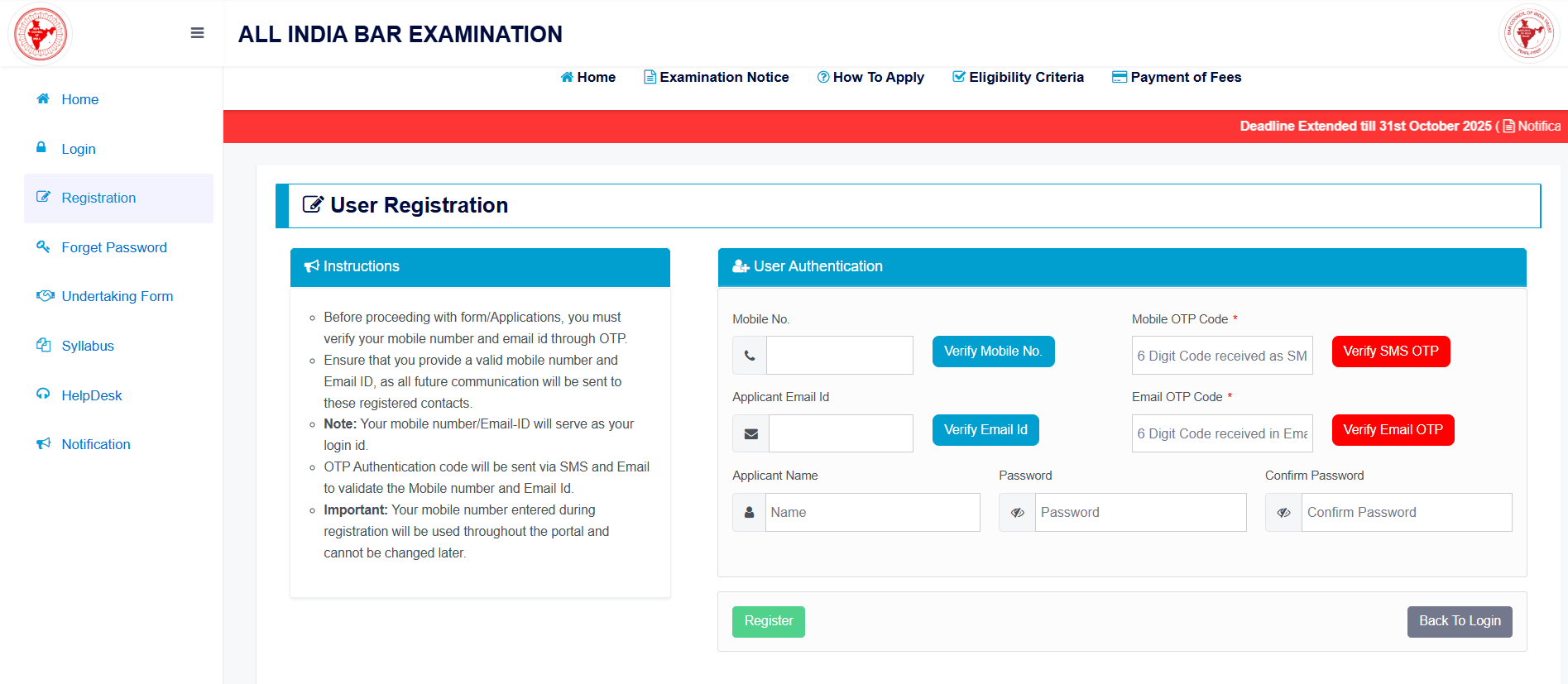Go to Home in top navigation
The height and width of the screenshot is (684, 1568).
[588, 77]
